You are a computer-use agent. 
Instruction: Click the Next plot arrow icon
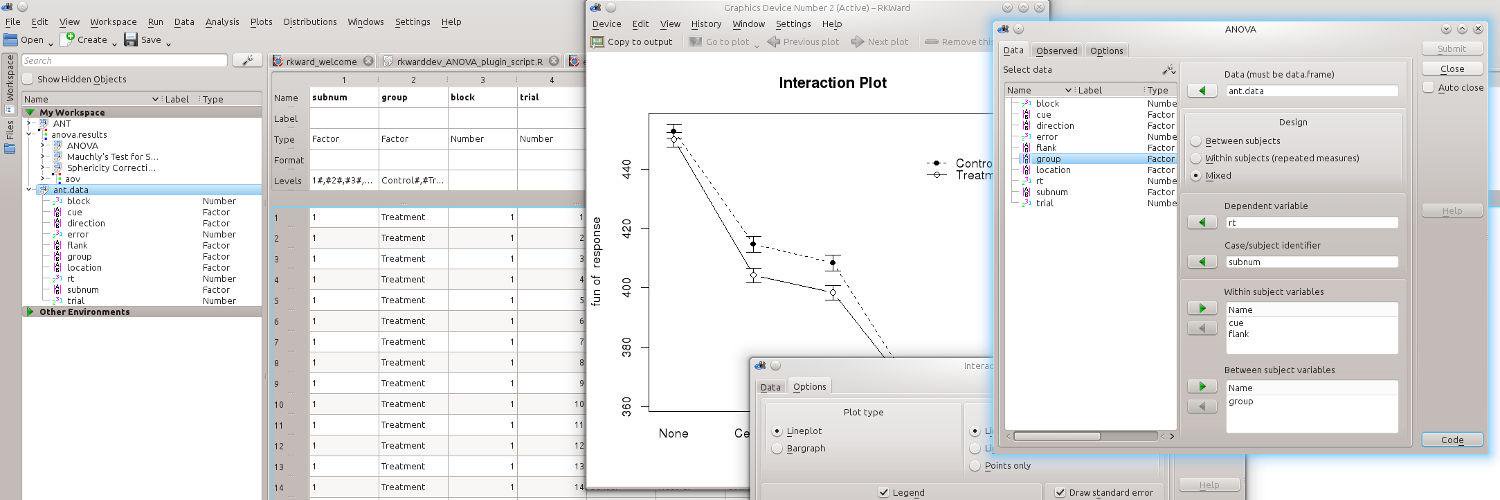tap(858, 42)
